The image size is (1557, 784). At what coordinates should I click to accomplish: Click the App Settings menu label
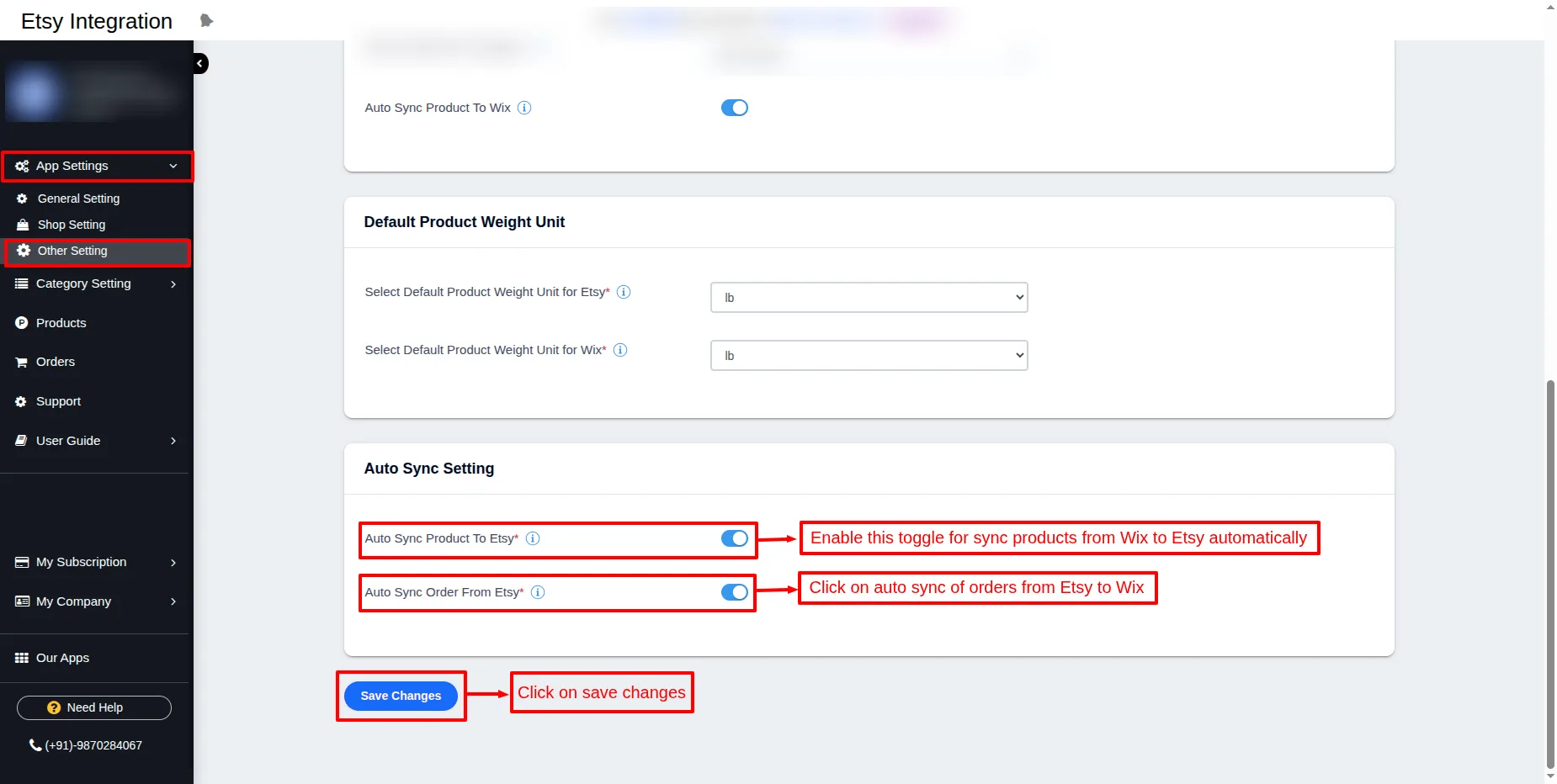point(72,166)
